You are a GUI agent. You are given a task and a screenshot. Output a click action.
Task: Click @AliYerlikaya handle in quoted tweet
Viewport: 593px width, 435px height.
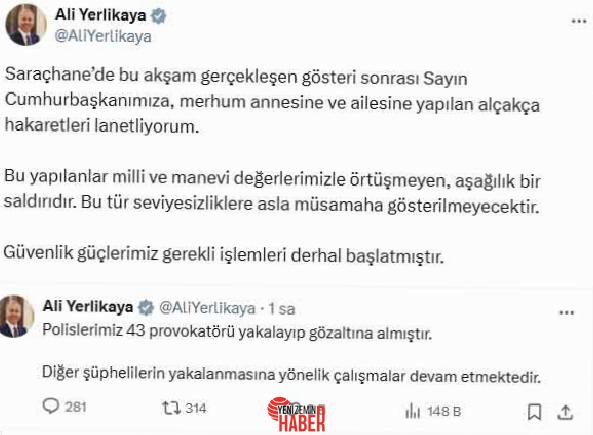point(208,308)
